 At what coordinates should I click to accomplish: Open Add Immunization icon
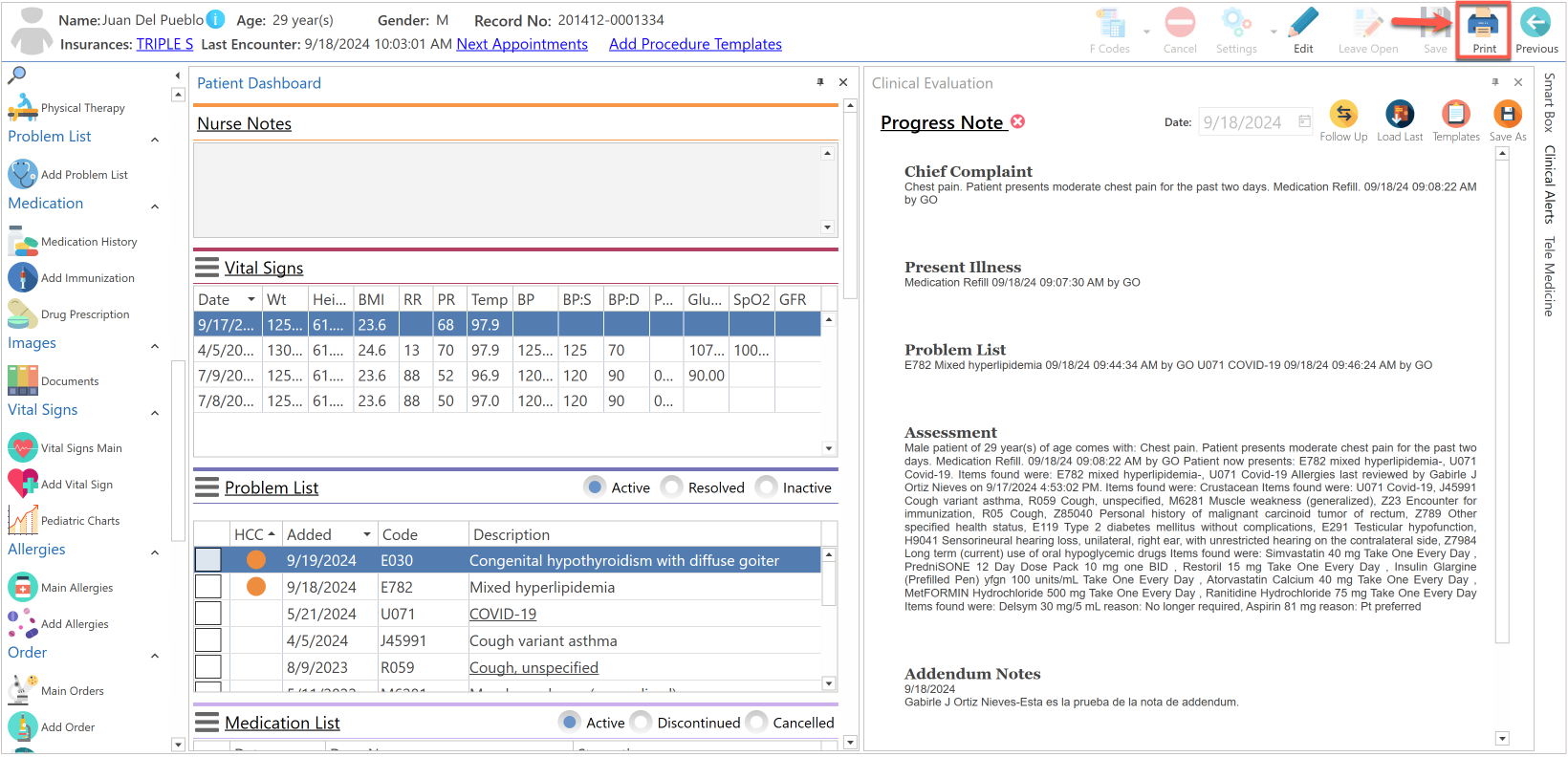pos(23,277)
